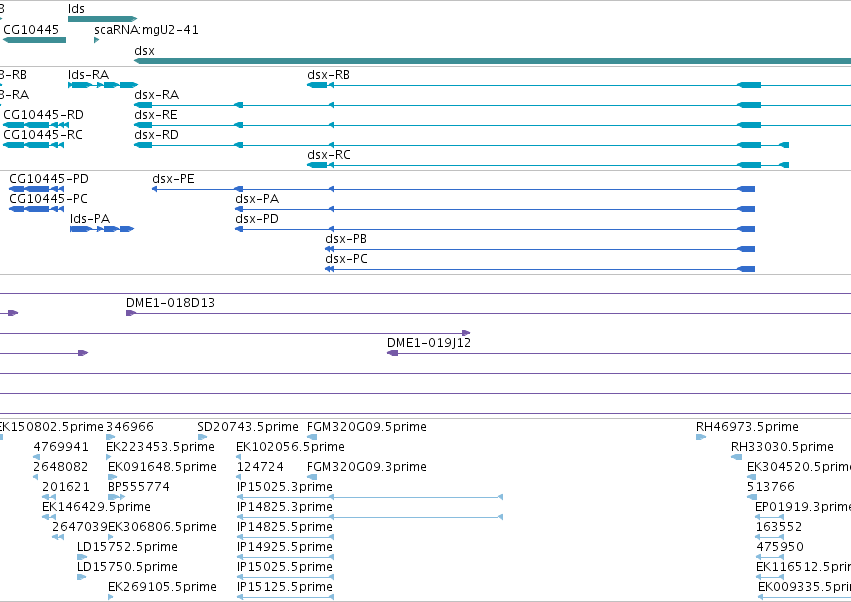The height and width of the screenshot is (602, 851).
Task: Choose the dsx-RC transcript label
Action: click(x=329, y=155)
